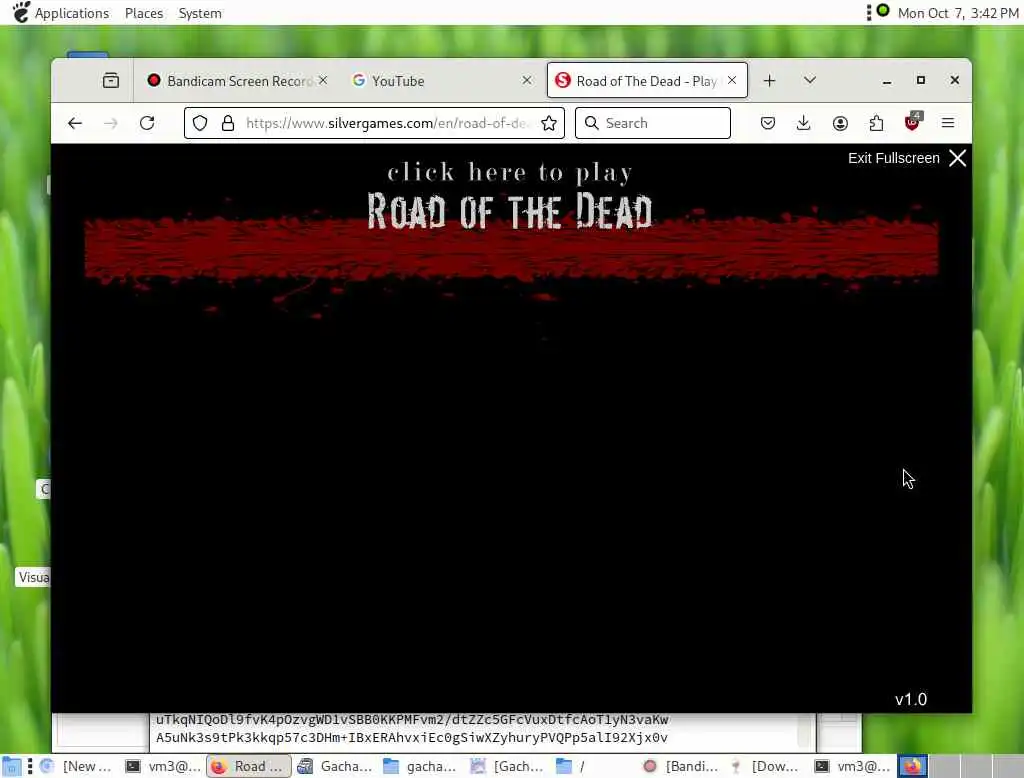Close the Road of The Dead tab
This screenshot has height=778, width=1024.
click(732, 80)
